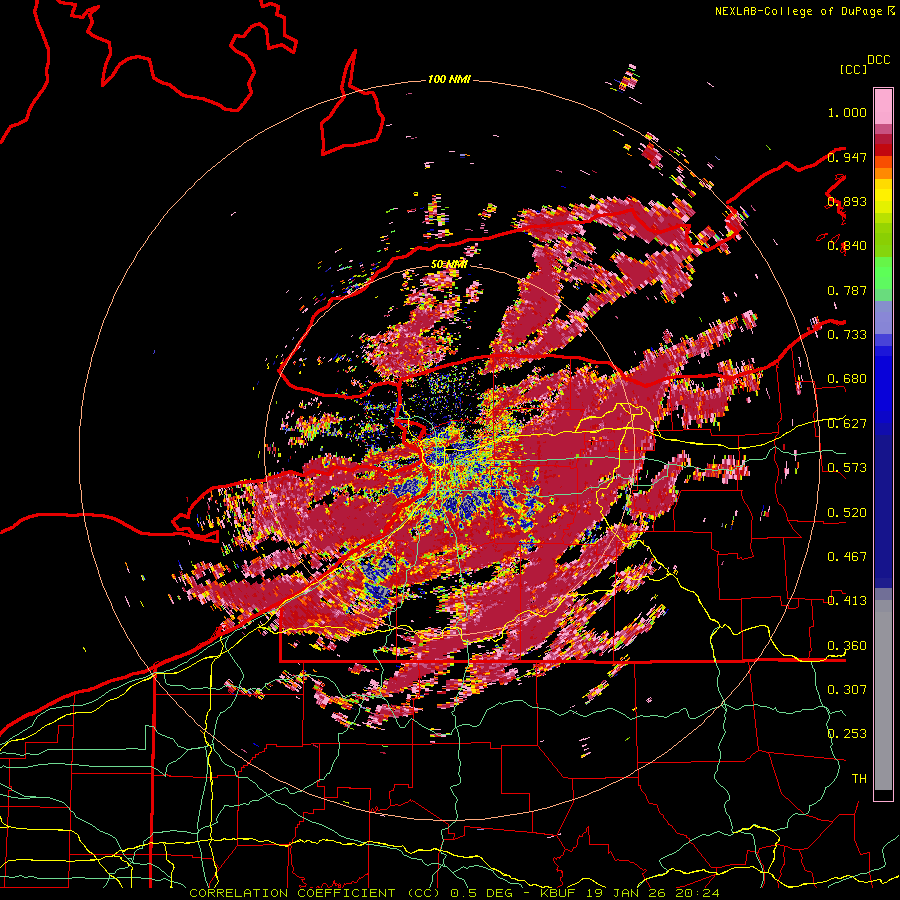Click the KBUF station identifier in caption
This screenshot has width=900, height=900.
(x=558, y=893)
